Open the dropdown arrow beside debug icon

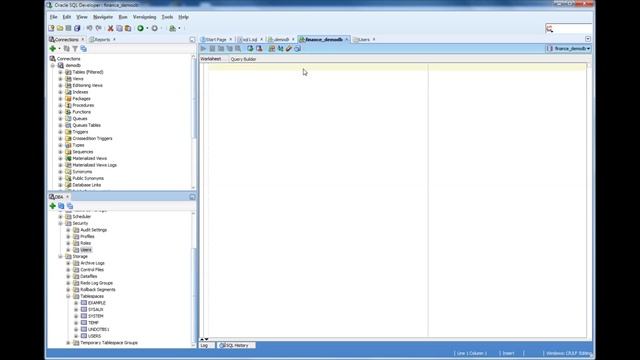(179, 28)
